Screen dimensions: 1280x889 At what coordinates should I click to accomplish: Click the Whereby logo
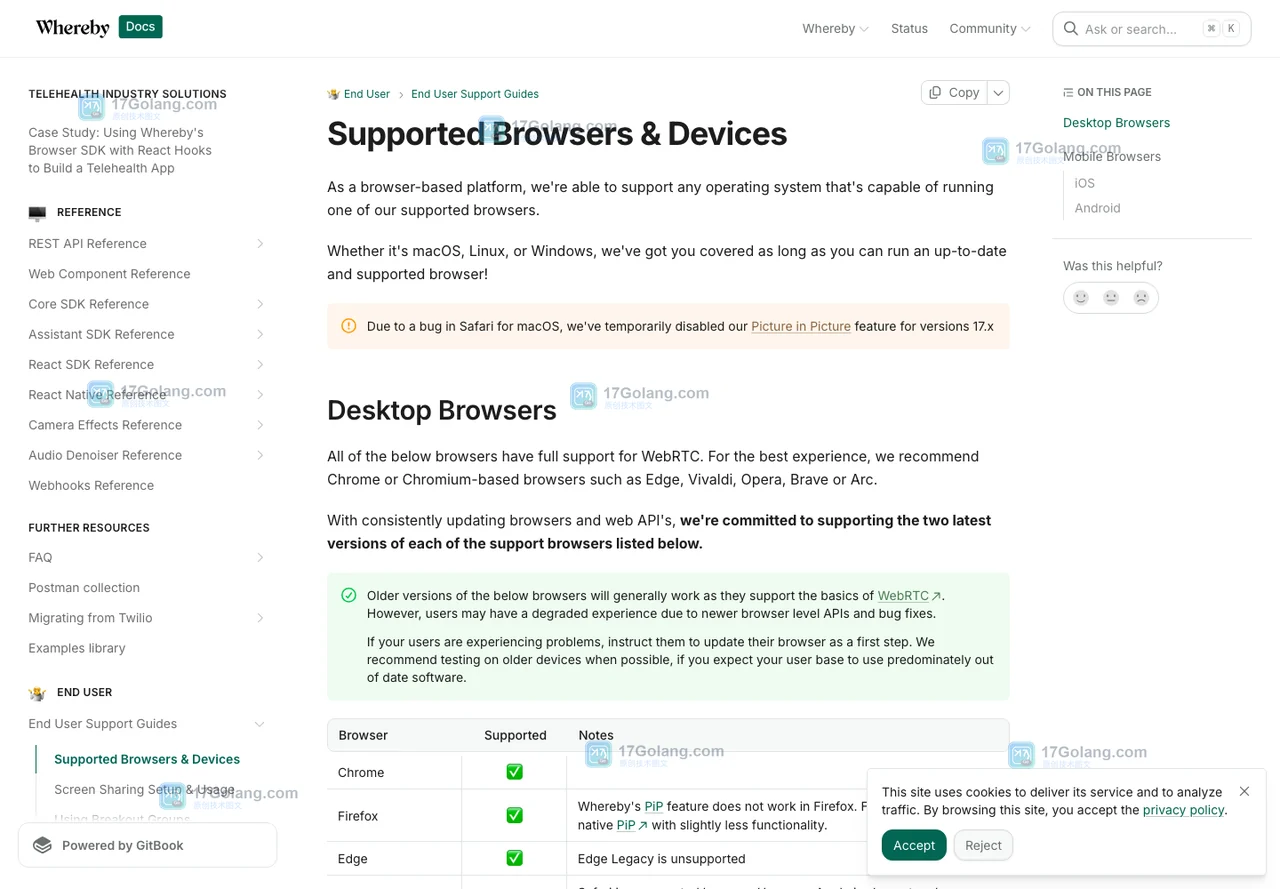(x=72, y=28)
